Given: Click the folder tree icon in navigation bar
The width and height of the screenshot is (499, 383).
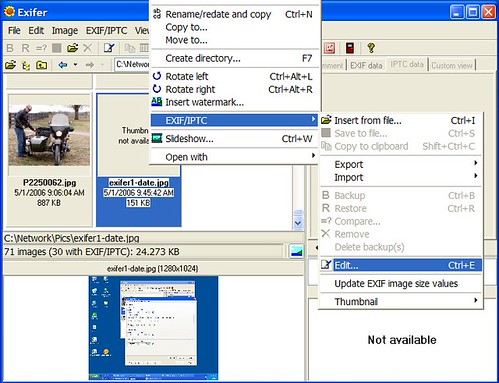Looking at the screenshot, I should click(x=26, y=65).
